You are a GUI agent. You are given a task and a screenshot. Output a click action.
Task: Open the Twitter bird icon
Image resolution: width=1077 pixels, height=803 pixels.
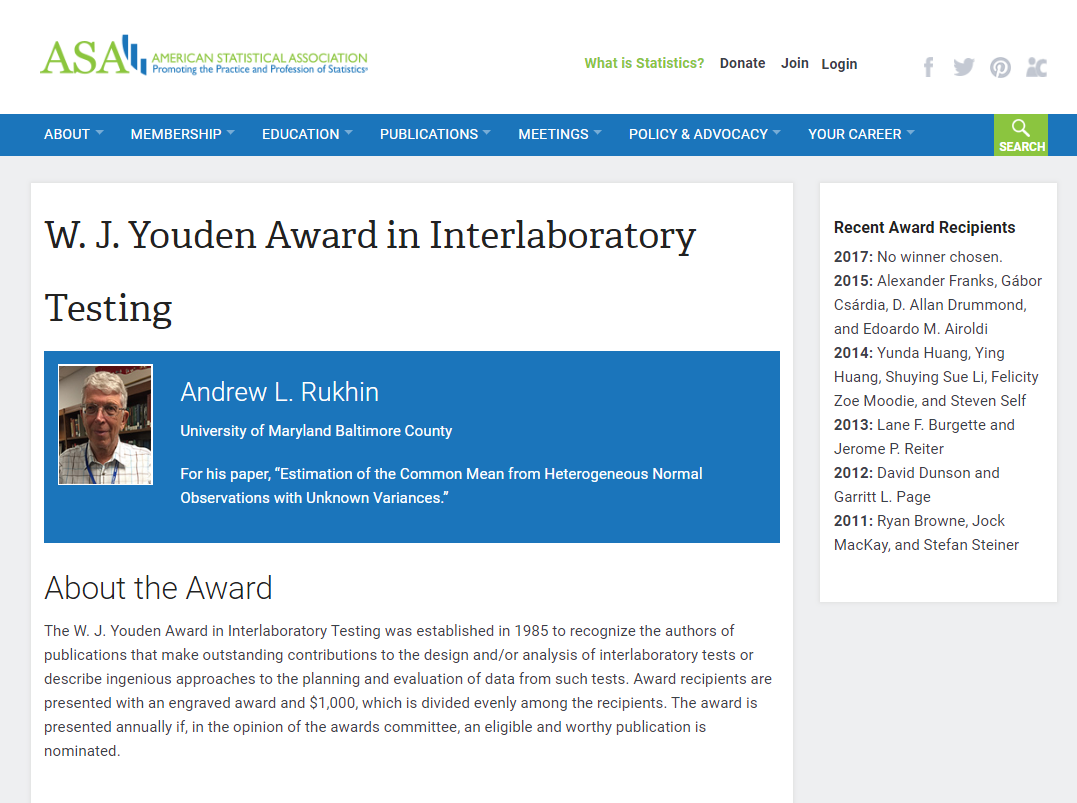point(963,67)
